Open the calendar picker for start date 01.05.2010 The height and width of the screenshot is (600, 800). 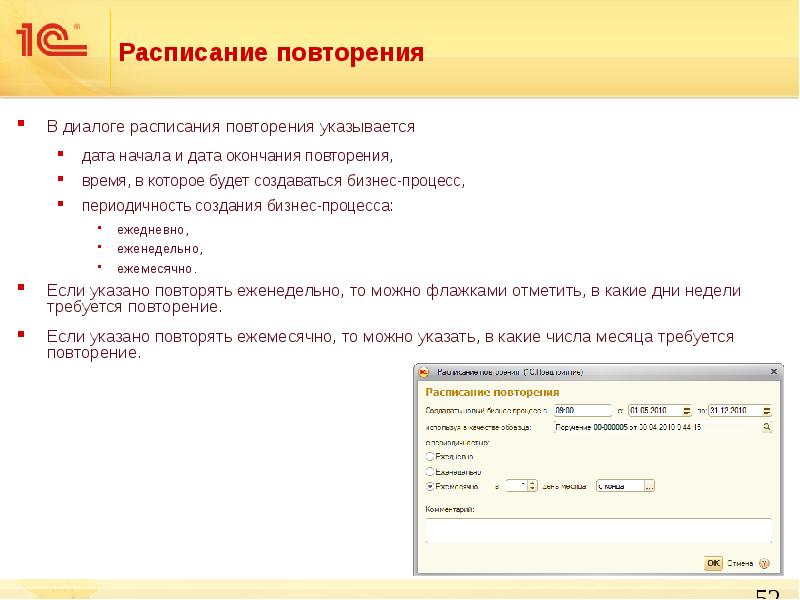click(686, 410)
